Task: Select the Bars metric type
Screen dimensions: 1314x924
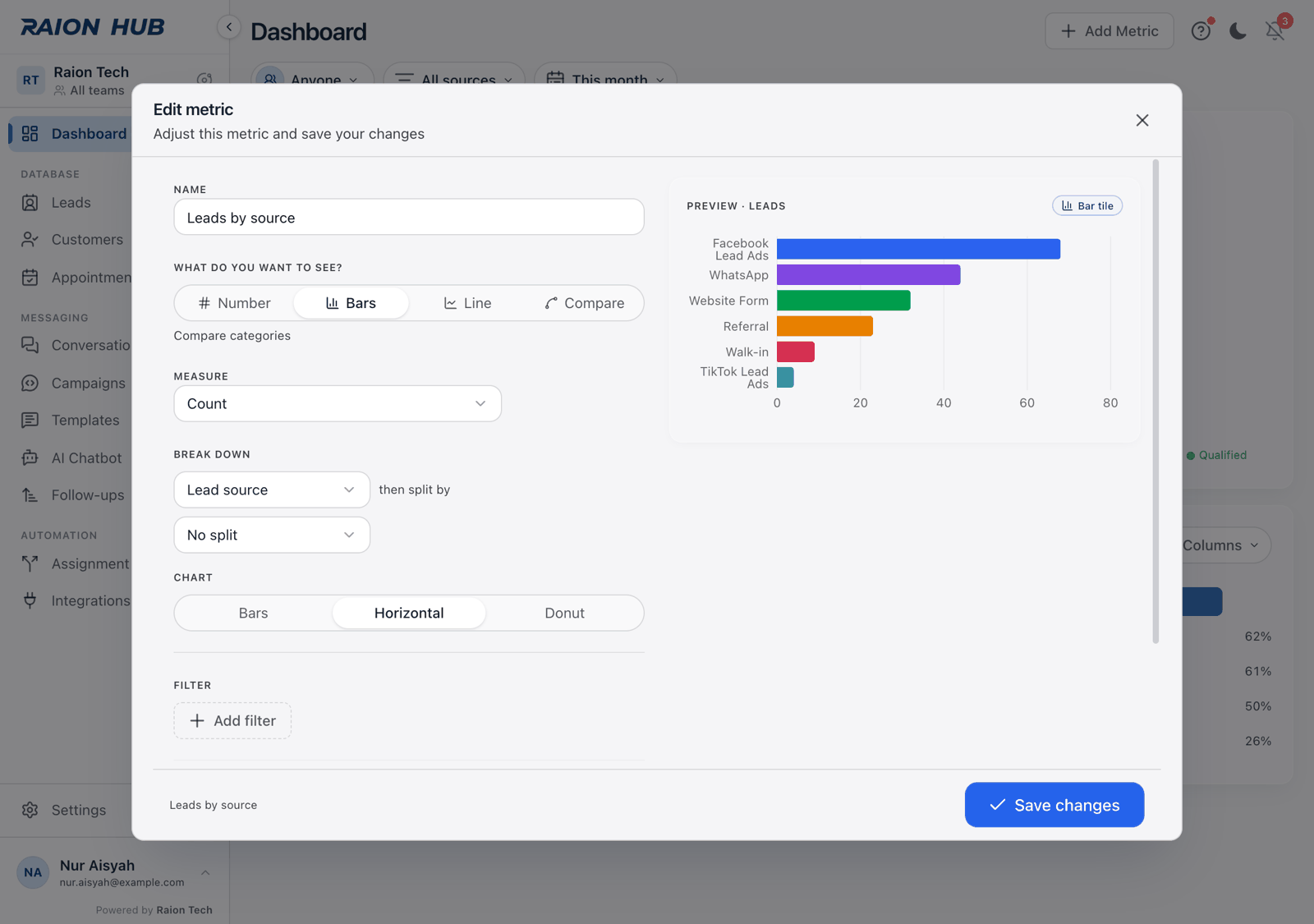Action: pyautogui.click(x=351, y=303)
